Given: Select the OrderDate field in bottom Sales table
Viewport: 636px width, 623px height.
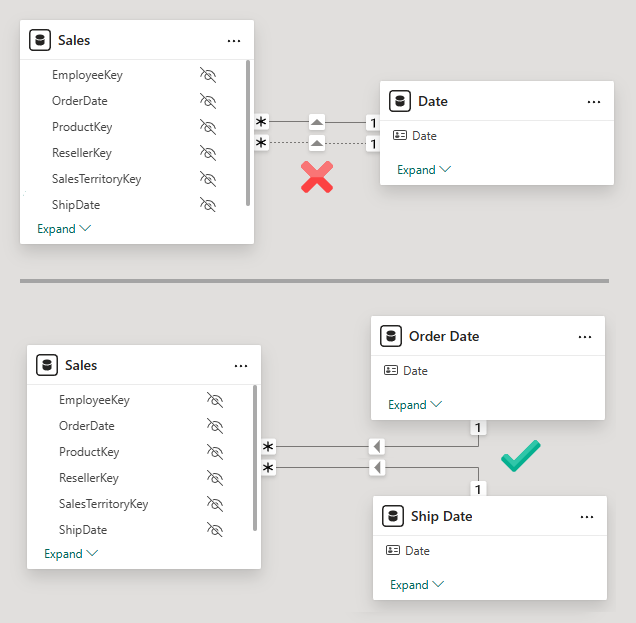Looking at the screenshot, I should click(87, 426).
